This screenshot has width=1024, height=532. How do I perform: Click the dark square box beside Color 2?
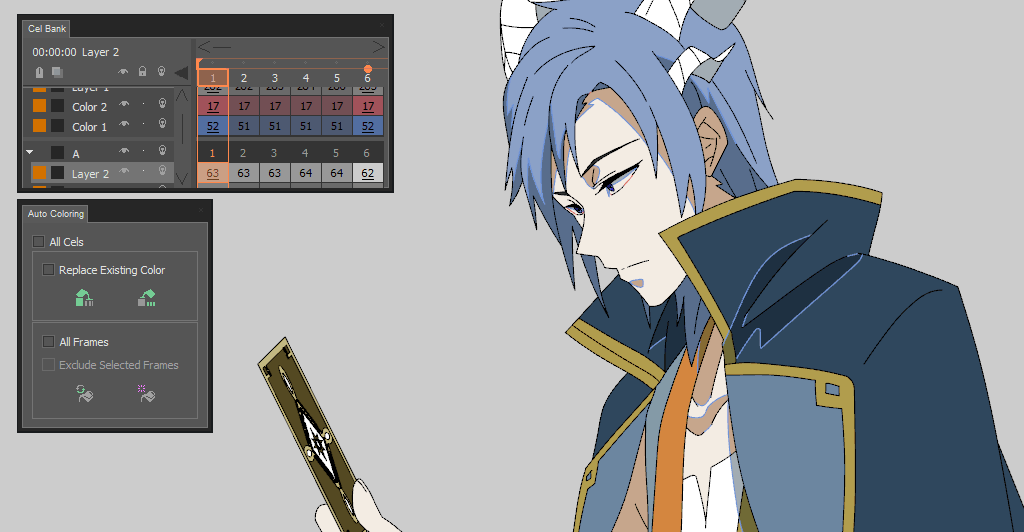57,106
